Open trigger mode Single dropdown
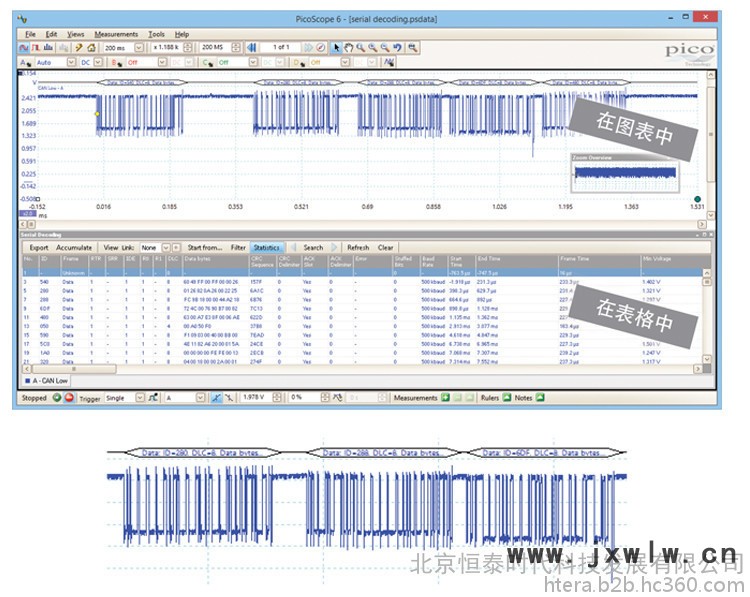Image resolution: width=750 pixels, height=597 pixels. click(140, 398)
